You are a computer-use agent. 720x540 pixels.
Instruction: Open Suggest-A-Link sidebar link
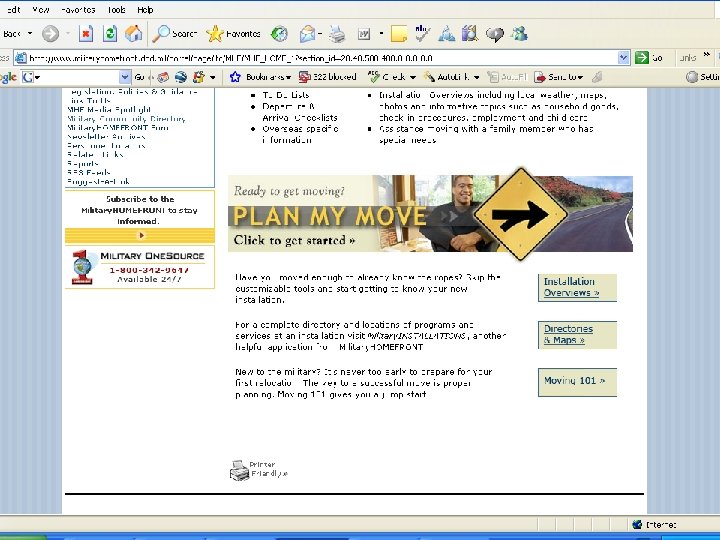click(x=98, y=182)
